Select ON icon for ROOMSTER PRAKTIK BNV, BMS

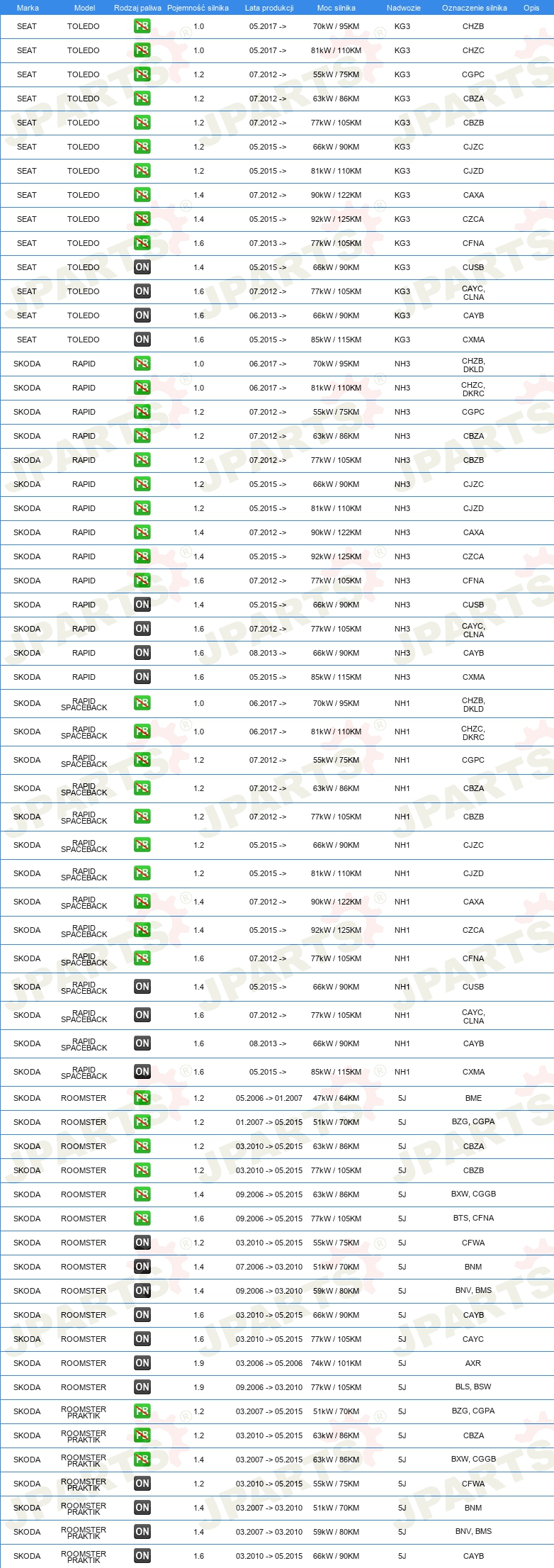(x=142, y=1532)
